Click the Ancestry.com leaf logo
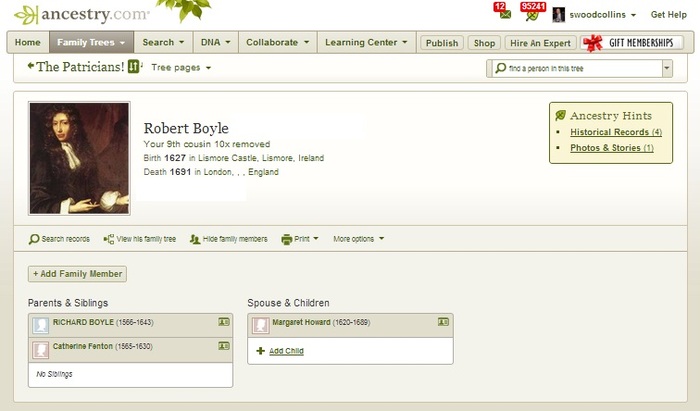The height and width of the screenshot is (411, 700). click(25, 15)
